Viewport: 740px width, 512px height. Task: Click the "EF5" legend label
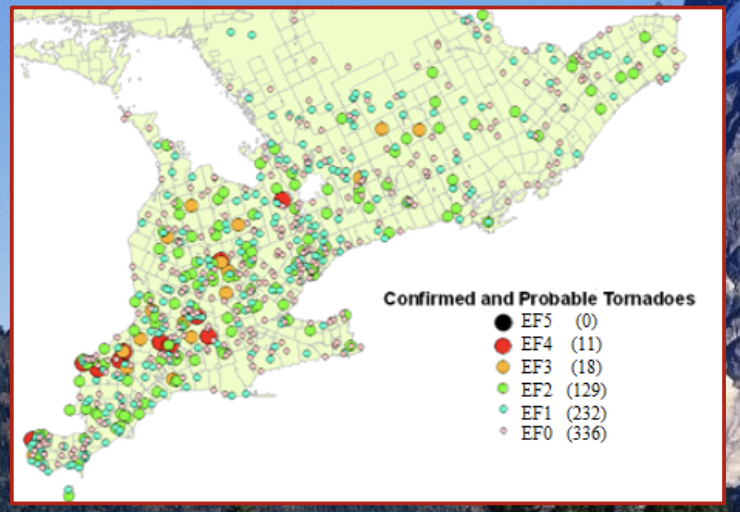tap(536, 321)
